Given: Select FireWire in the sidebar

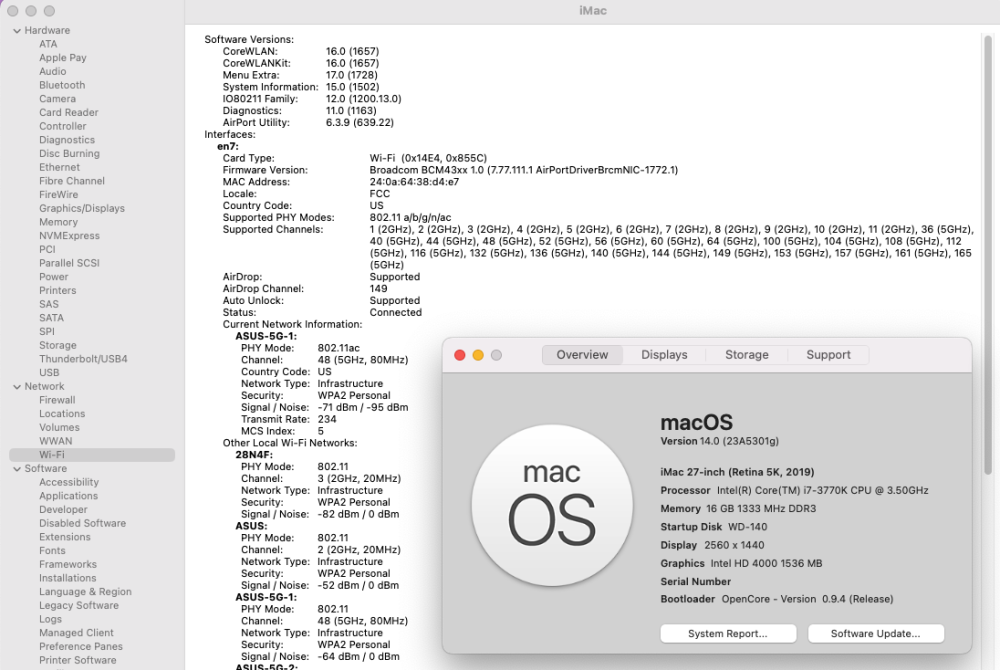Looking at the screenshot, I should click(x=58, y=194).
